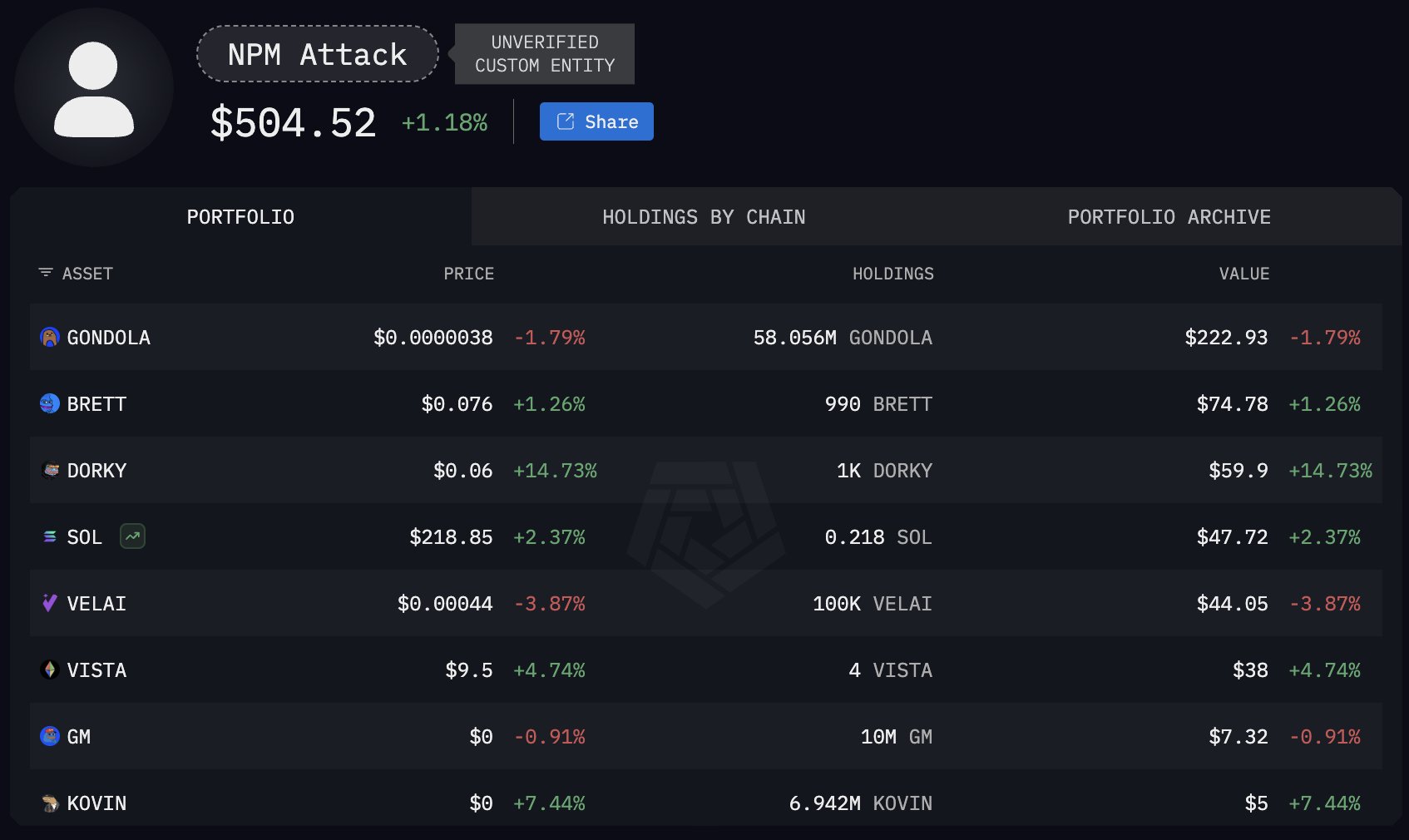Open the GONDOLA asset name link
This screenshot has width=1409, height=840.
[x=109, y=338]
